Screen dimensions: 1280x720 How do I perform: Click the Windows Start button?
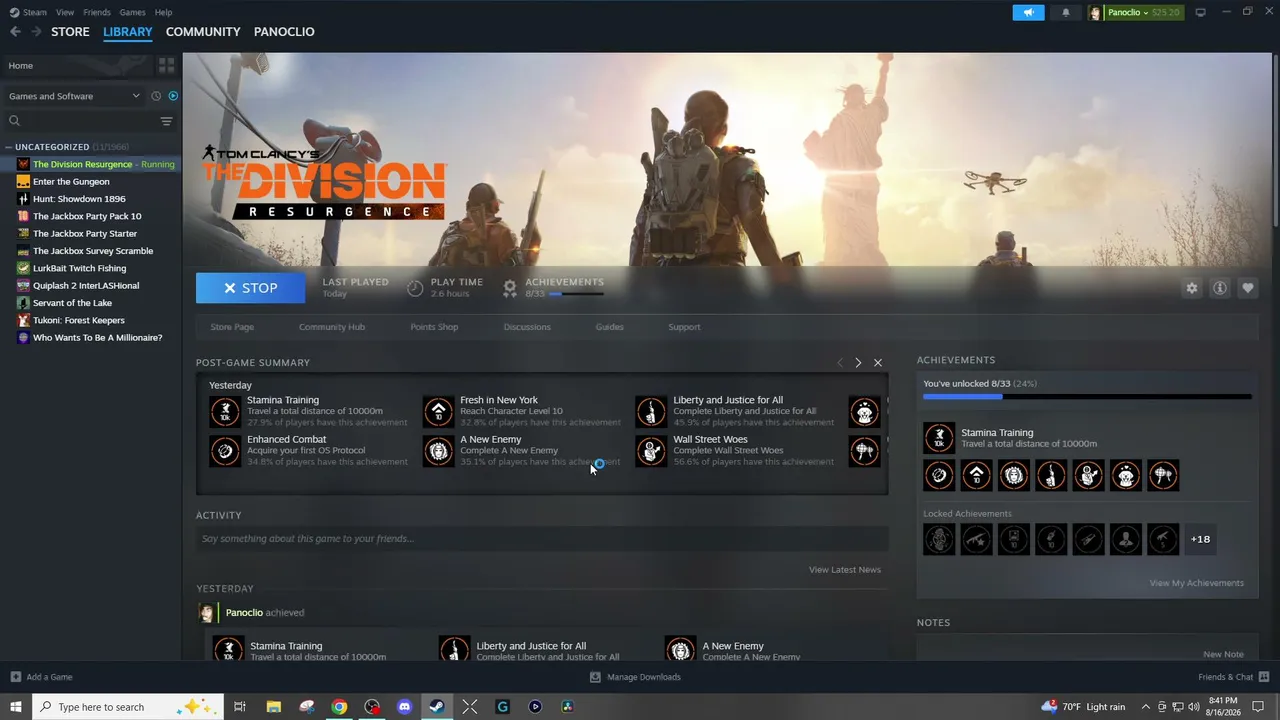(16, 707)
